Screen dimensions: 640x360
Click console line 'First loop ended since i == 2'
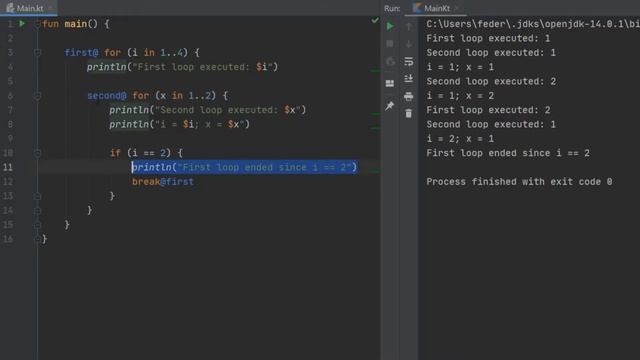[x=508, y=153]
